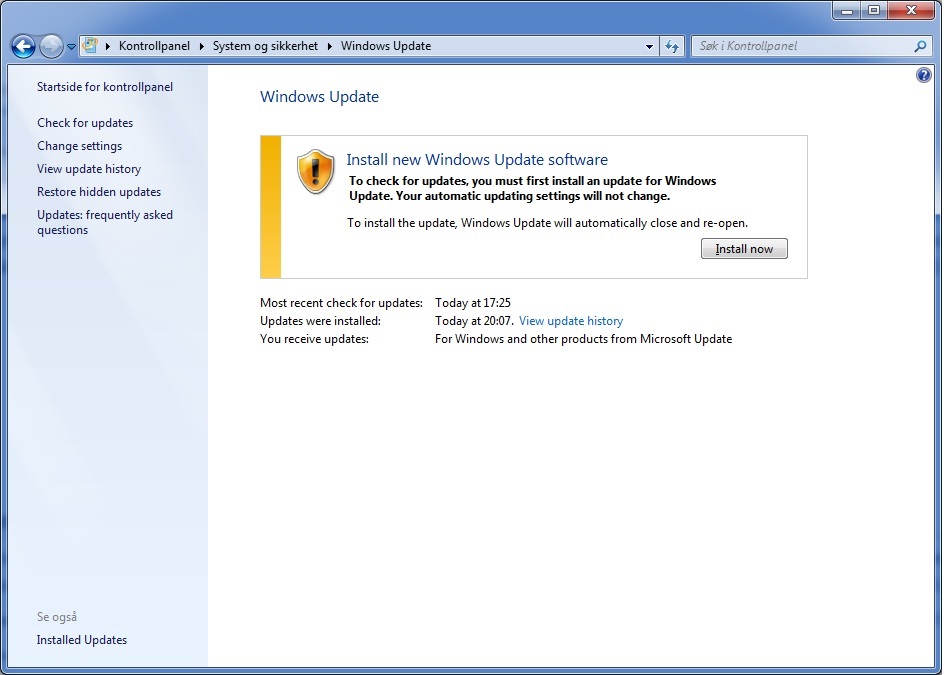The height and width of the screenshot is (675, 945).
Task: Open Updates: frequently asked questions link
Action: (105, 222)
